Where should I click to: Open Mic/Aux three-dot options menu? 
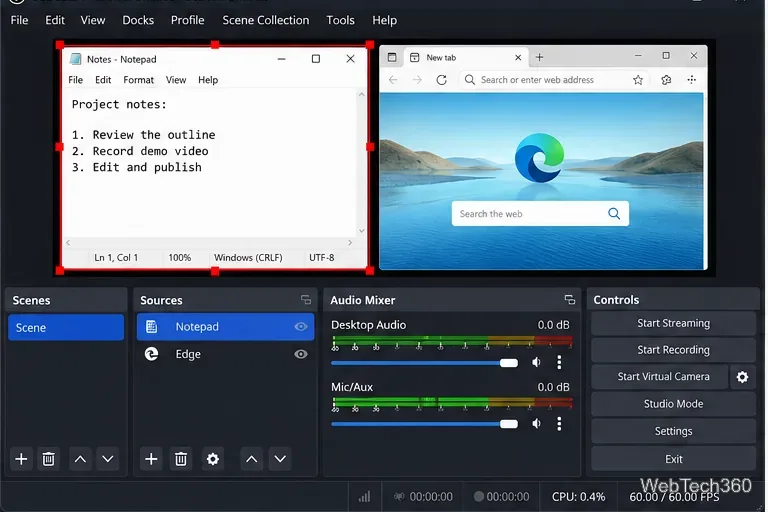[559, 423]
